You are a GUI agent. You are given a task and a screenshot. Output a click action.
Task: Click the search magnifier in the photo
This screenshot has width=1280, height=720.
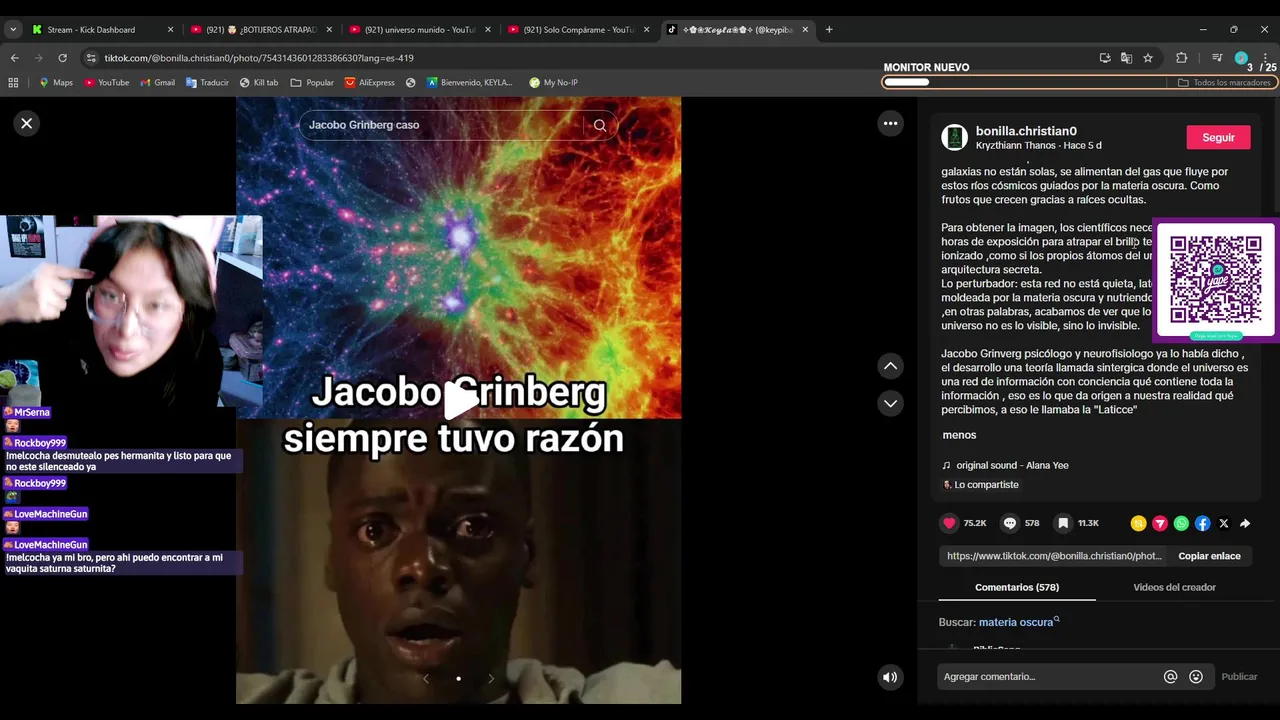600,125
